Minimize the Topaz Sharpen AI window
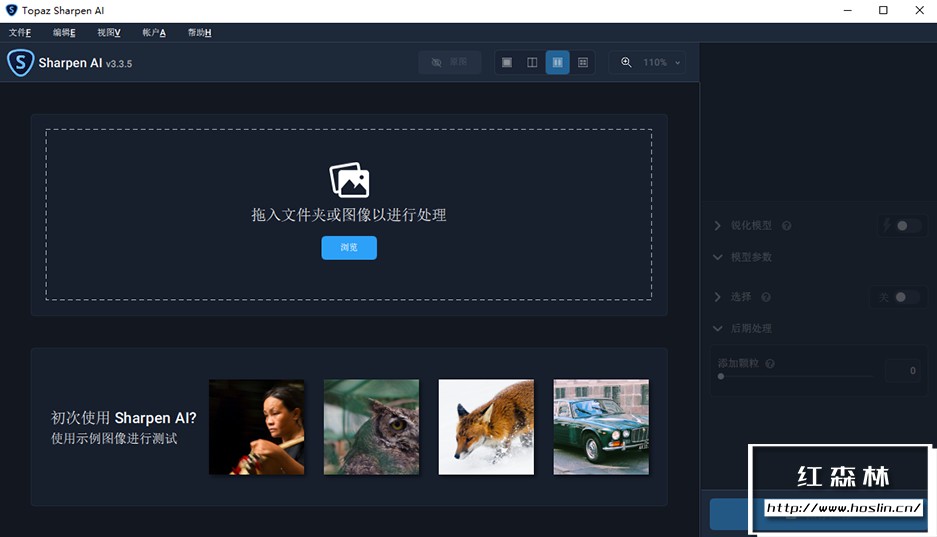The height and width of the screenshot is (537, 937). click(847, 10)
